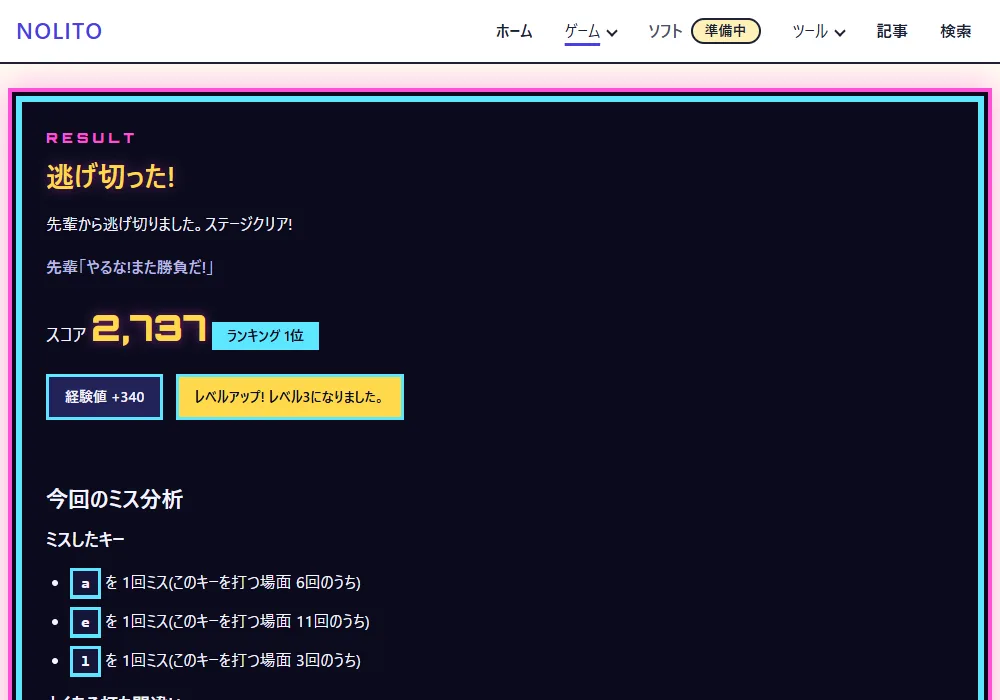Click the score value 2,737
Image resolution: width=1000 pixels, height=700 pixels.
point(149,329)
